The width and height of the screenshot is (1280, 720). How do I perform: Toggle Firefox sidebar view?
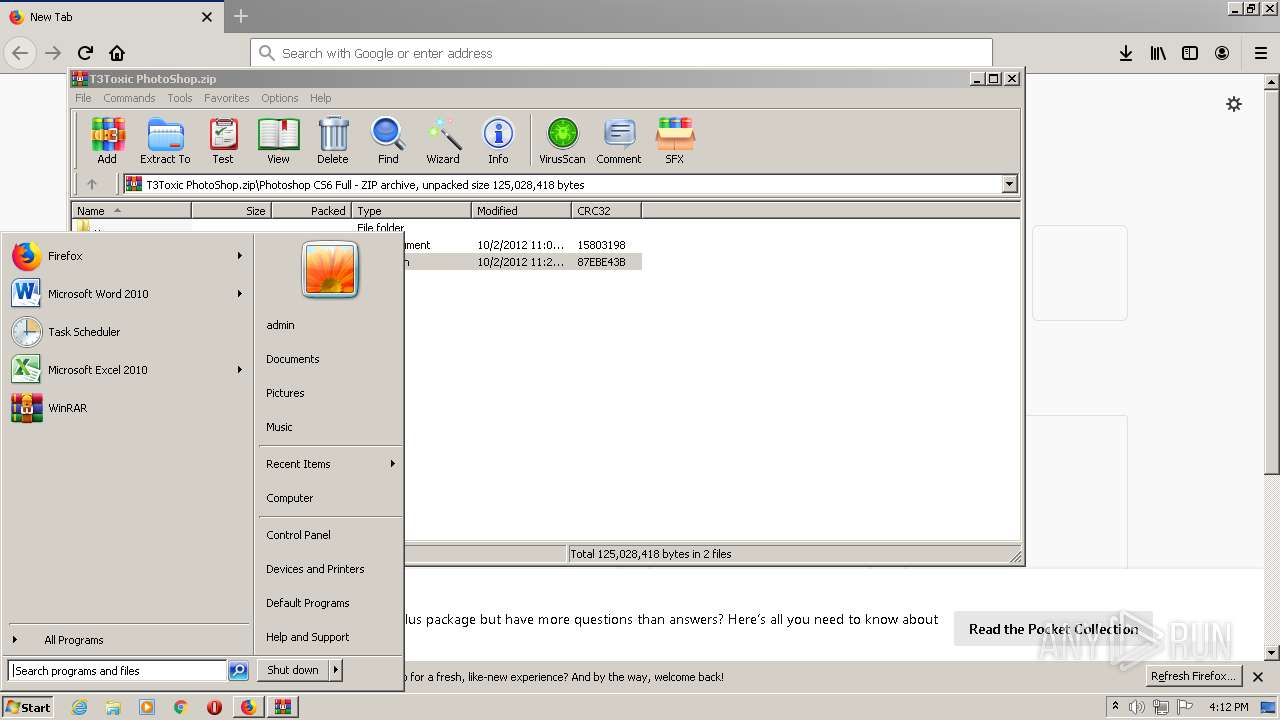[x=1190, y=53]
